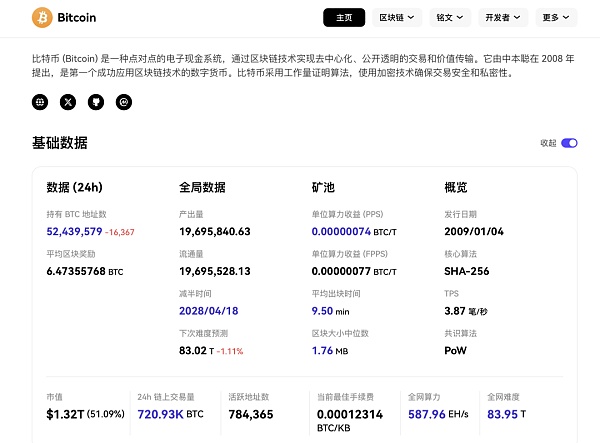The height and width of the screenshot is (443, 600).
Task: Click the halving date 2028/04/18
Action: click(x=210, y=311)
